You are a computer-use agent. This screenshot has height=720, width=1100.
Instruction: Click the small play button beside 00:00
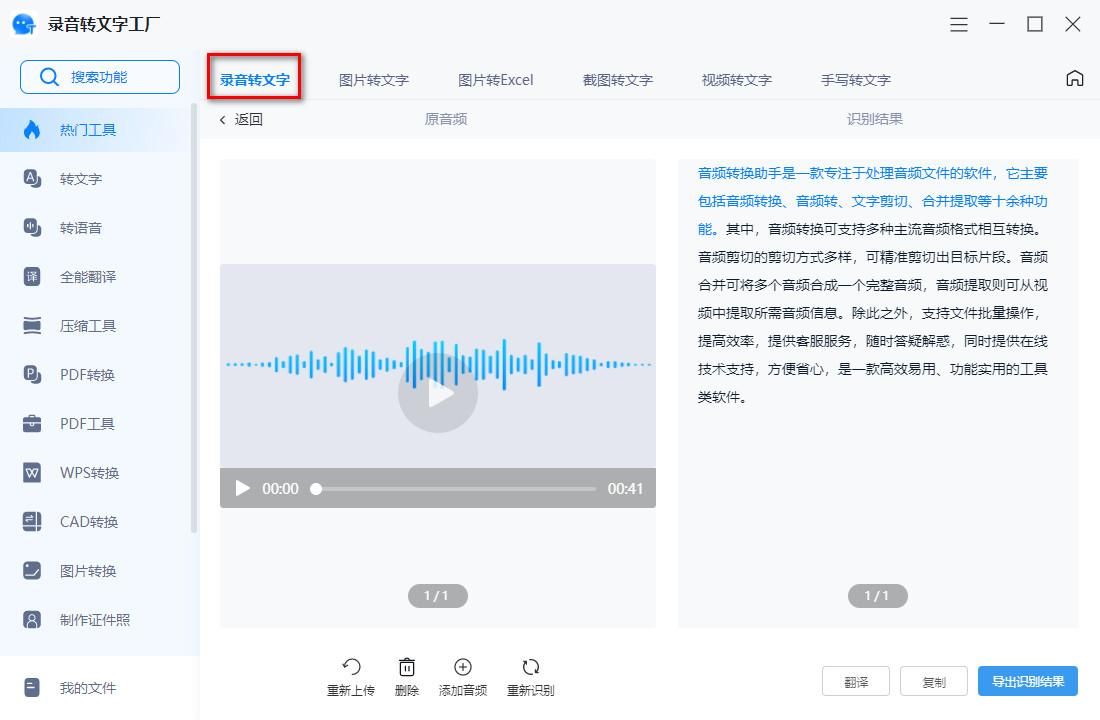(242, 488)
